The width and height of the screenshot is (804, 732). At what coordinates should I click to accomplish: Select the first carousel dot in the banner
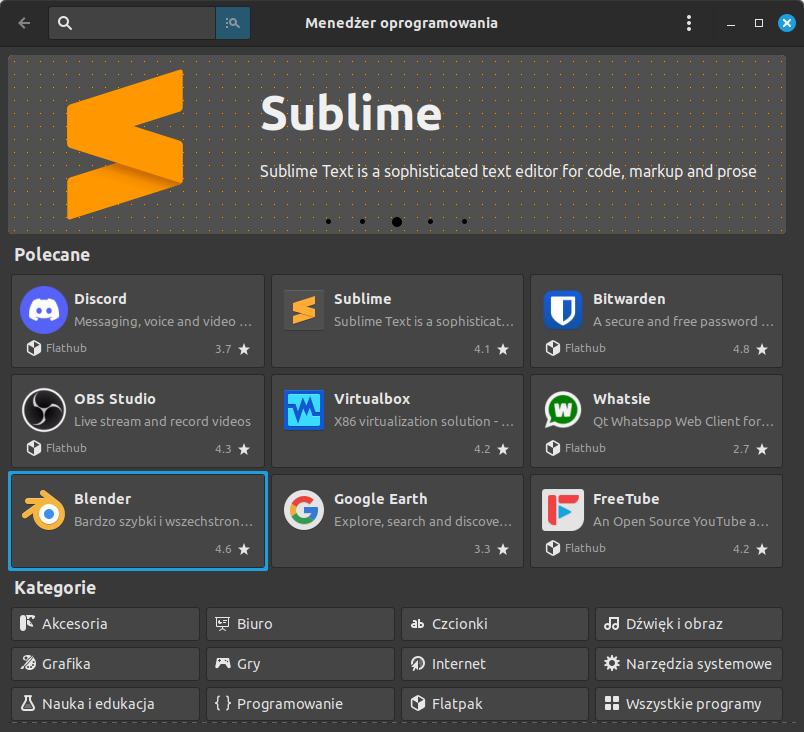pyautogui.click(x=329, y=221)
